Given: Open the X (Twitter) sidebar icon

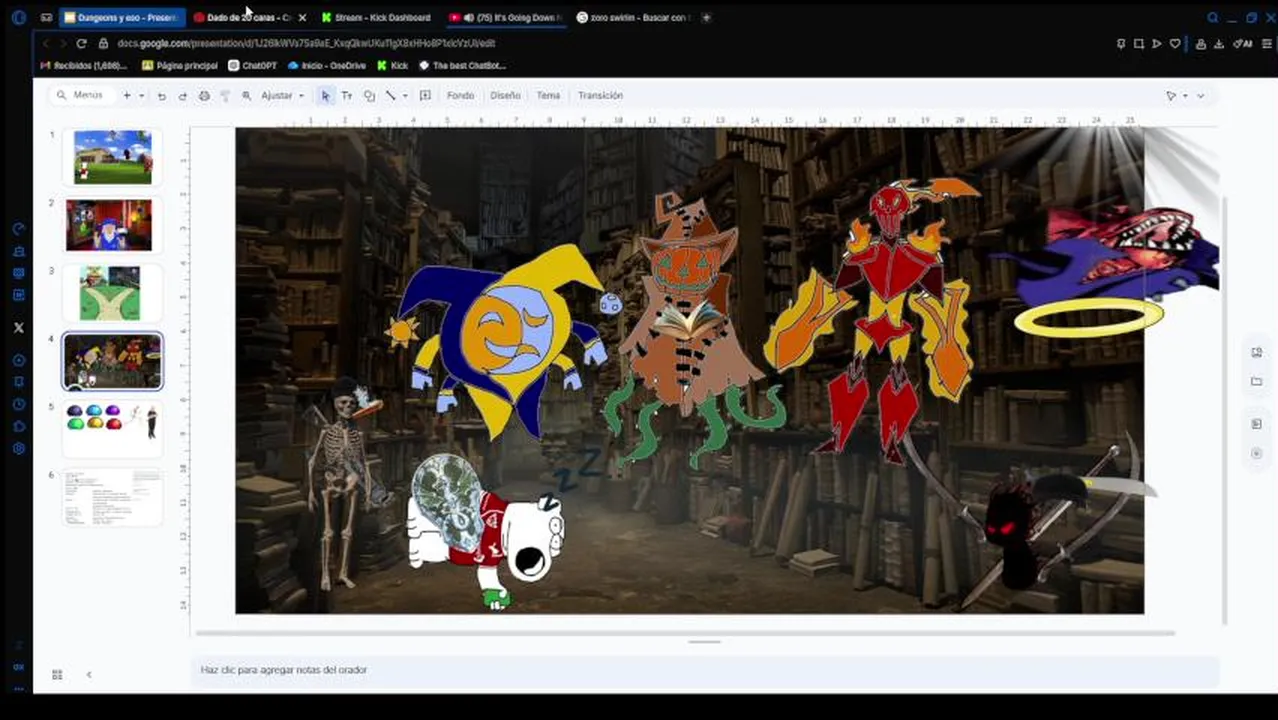Looking at the screenshot, I should [x=18, y=327].
